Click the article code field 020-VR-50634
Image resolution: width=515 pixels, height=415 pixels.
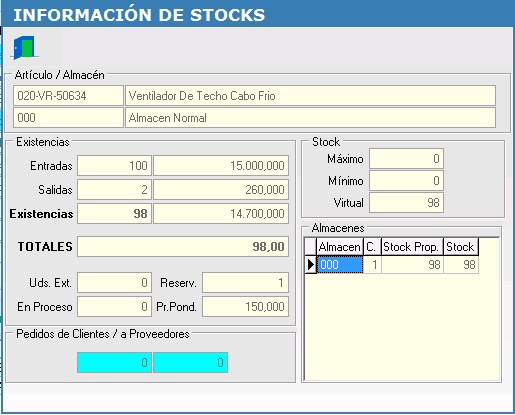point(68,96)
